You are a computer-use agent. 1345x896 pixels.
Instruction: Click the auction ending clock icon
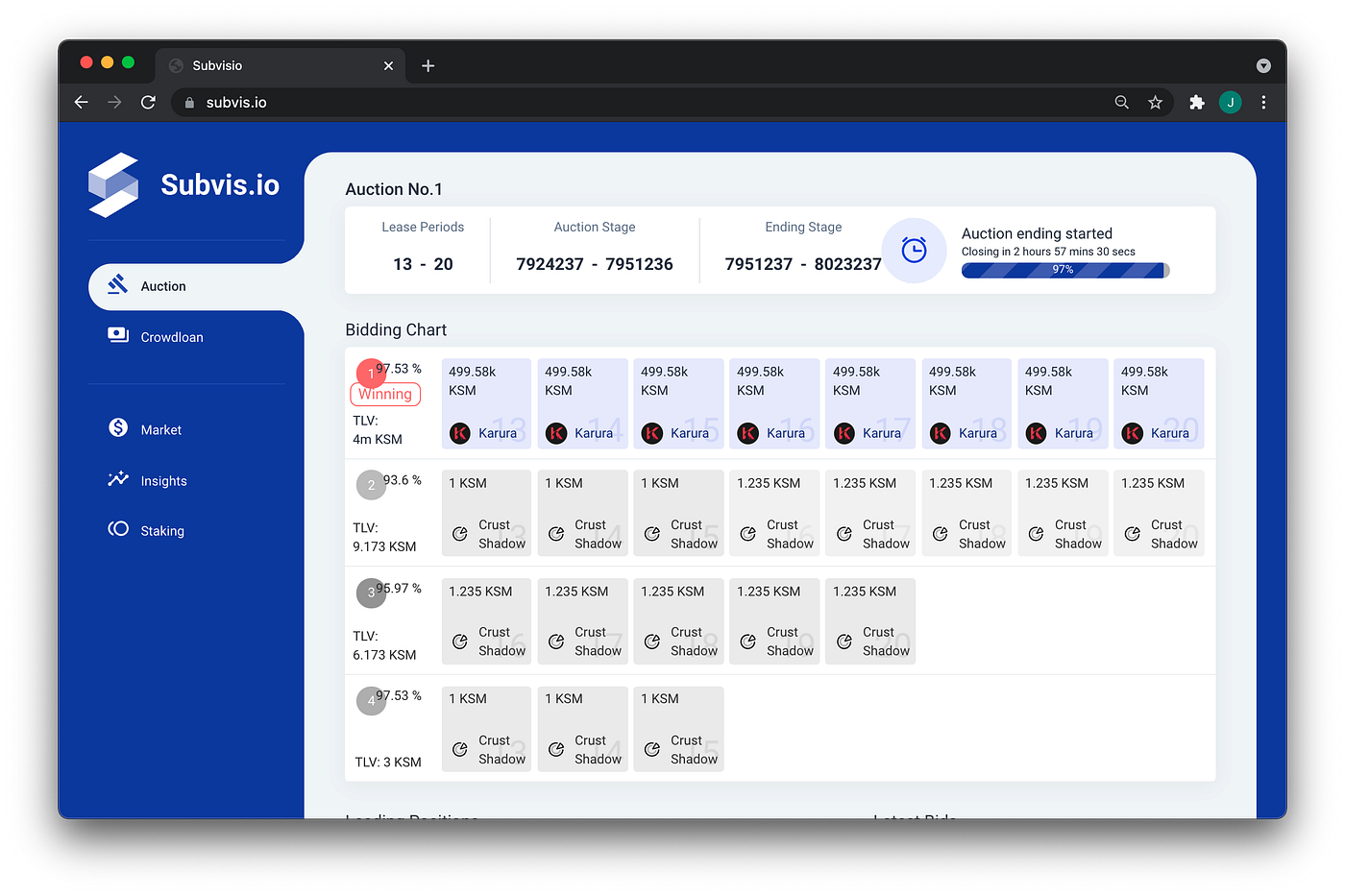point(915,251)
